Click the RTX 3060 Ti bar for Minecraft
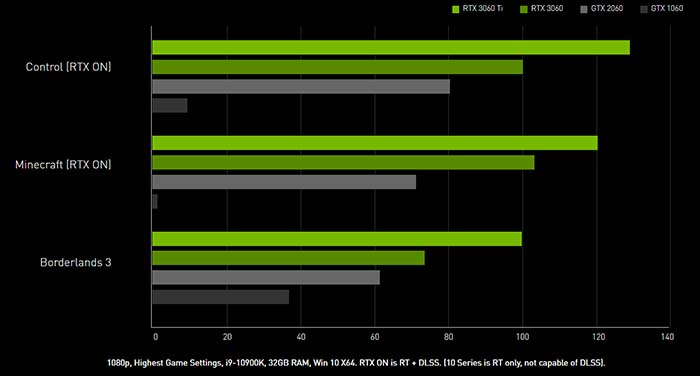 pyautogui.click(x=375, y=143)
